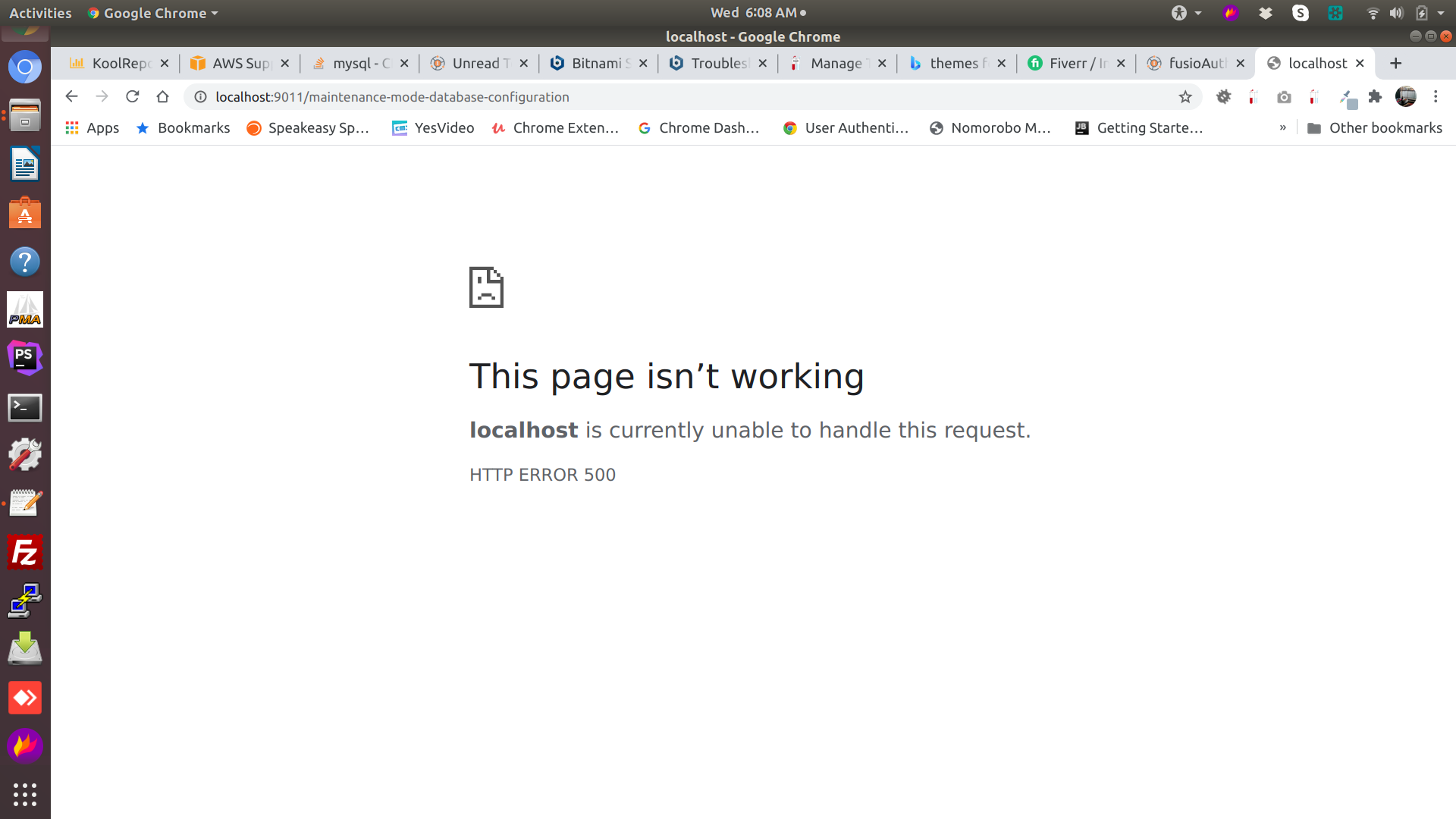Close the KoolReport tab

[165, 63]
